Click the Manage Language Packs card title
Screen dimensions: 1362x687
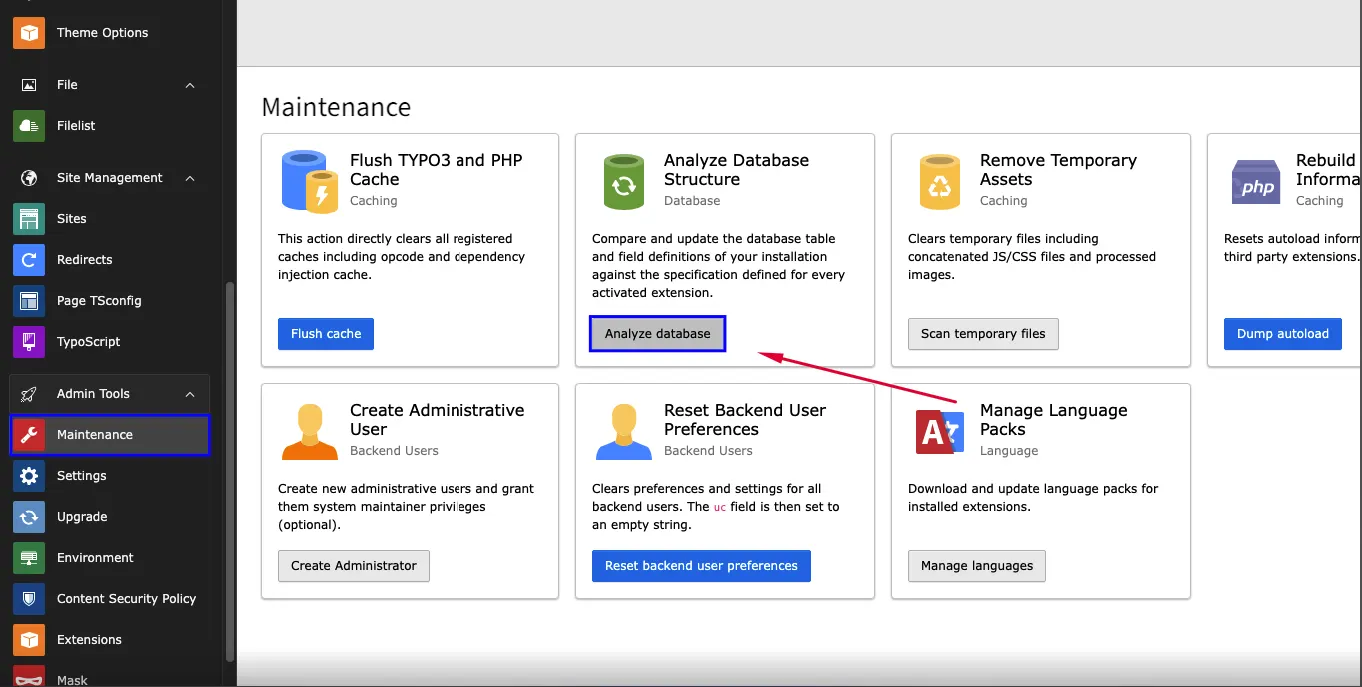coord(1053,420)
